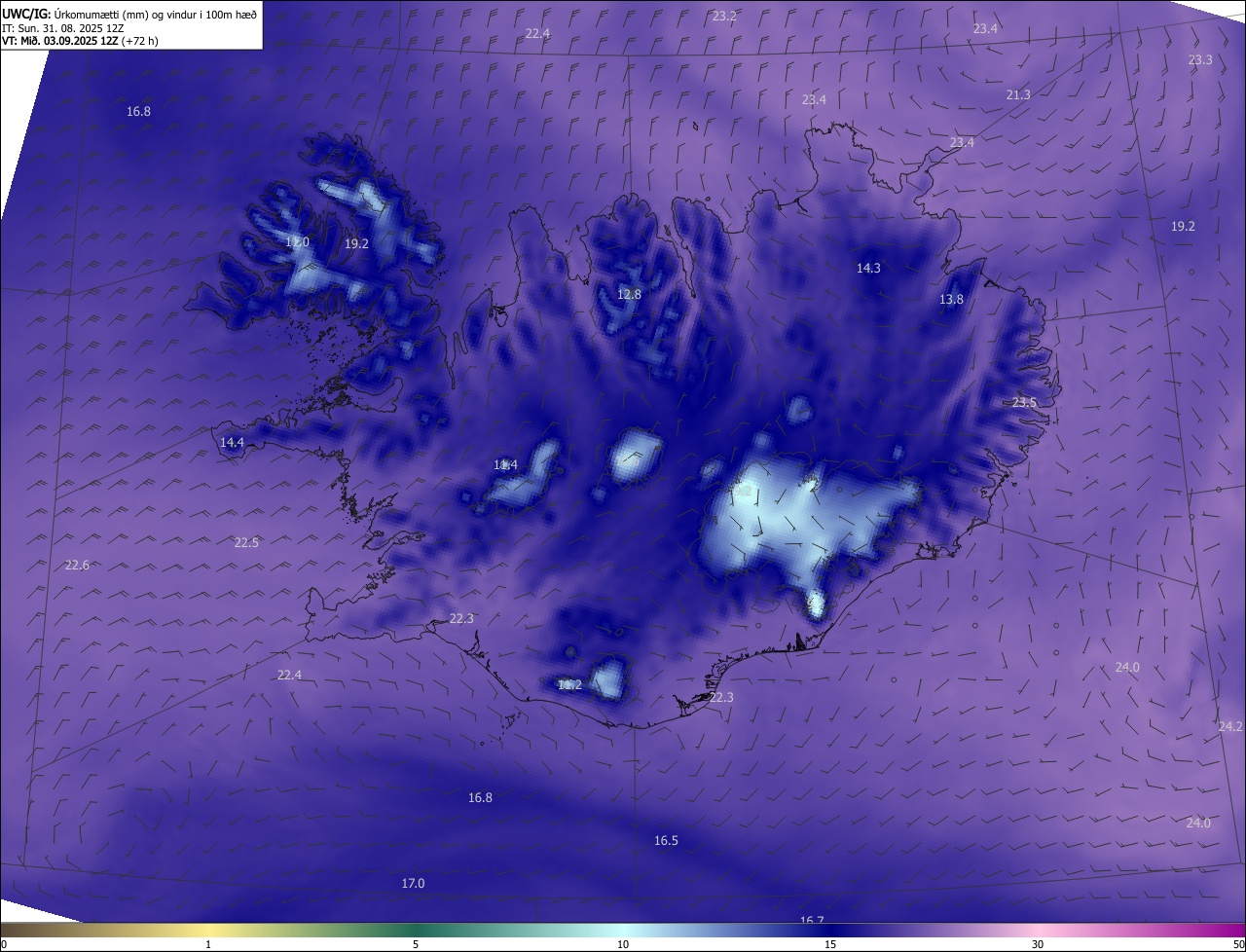
Task: Click the legend tick label 30
Action: pyautogui.click(x=1038, y=945)
